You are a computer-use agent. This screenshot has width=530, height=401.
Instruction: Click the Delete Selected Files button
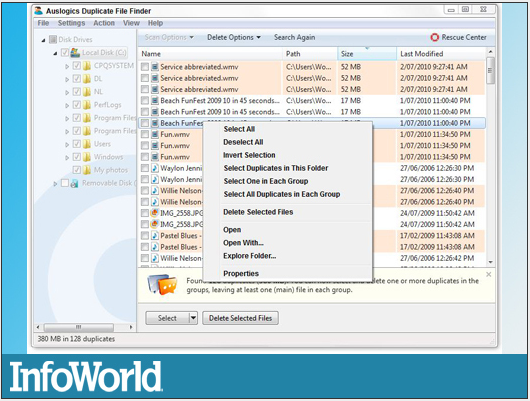(x=240, y=318)
